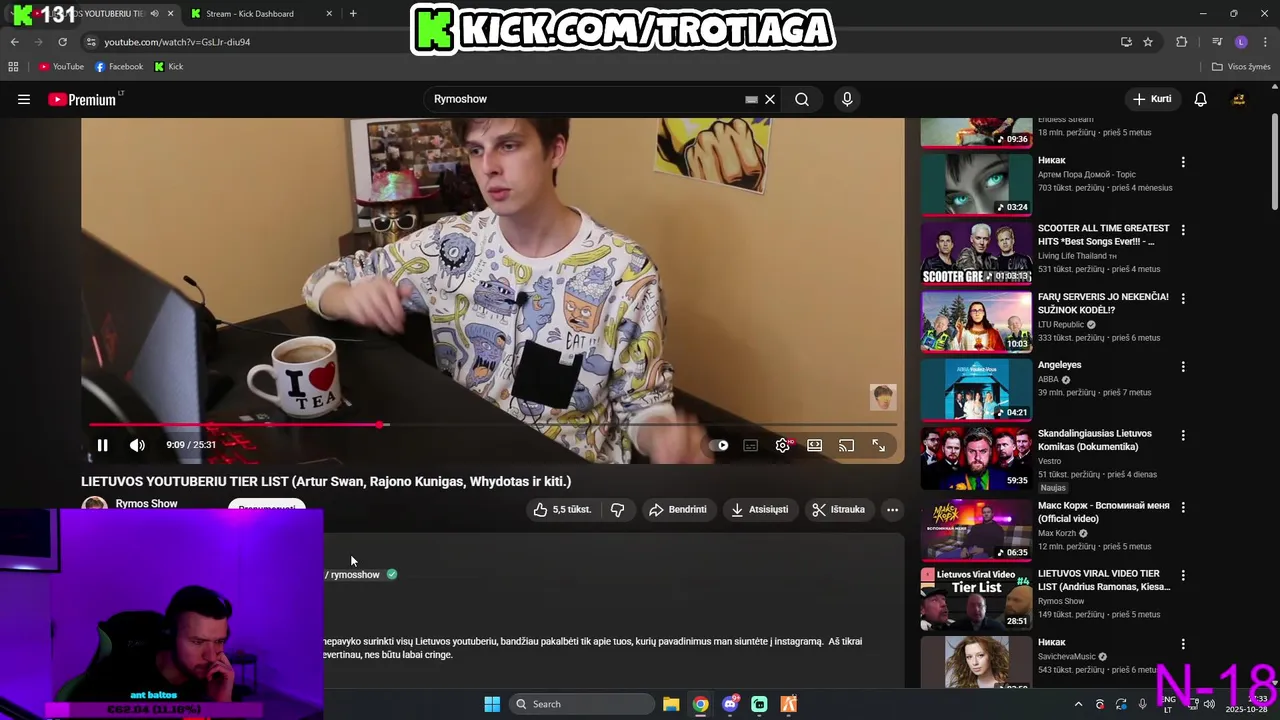Image resolution: width=1280 pixels, height=720 pixels.
Task: Open the Lietuvos Viral Video Tier List thumbnail
Action: pos(976,598)
